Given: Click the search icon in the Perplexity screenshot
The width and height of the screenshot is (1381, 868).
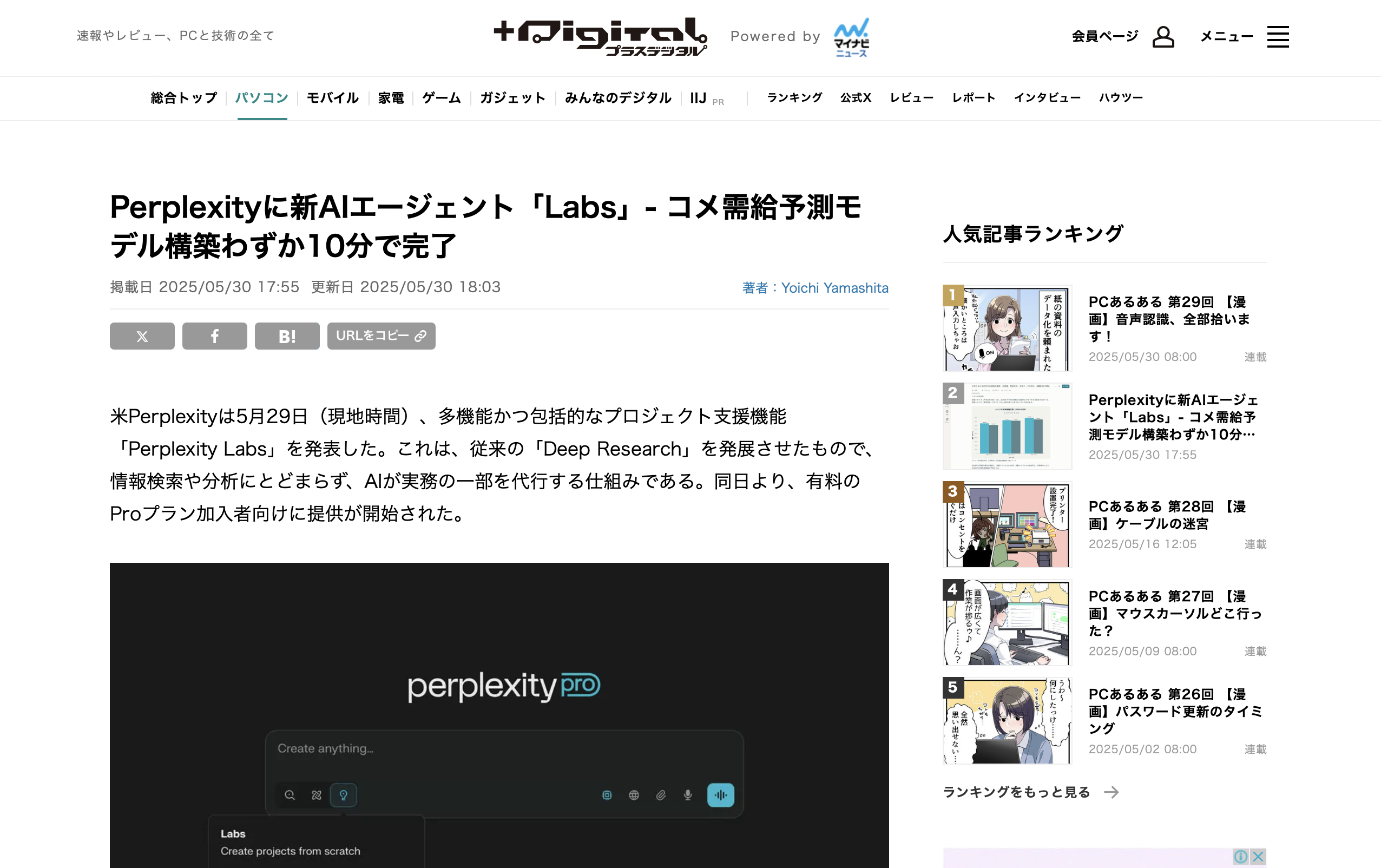Looking at the screenshot, I should 290,794.
